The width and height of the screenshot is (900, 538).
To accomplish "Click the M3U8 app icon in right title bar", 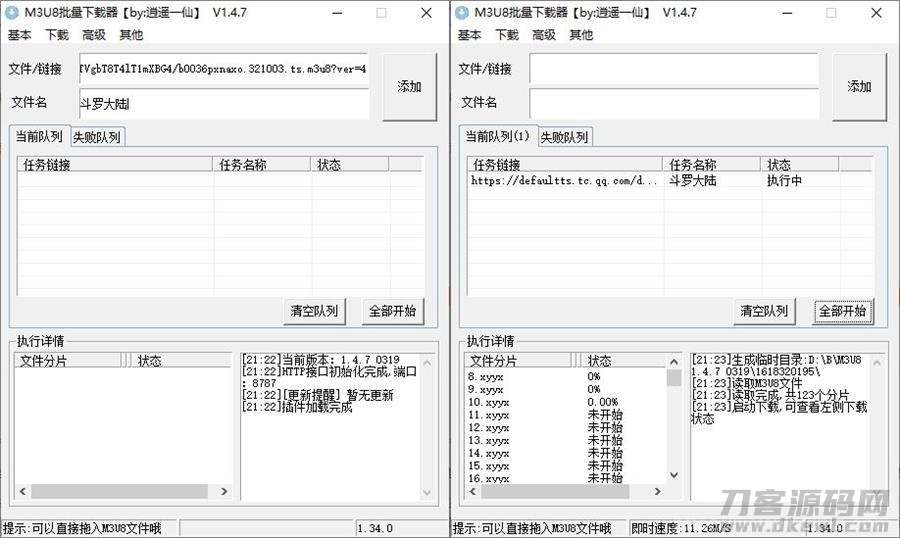I will pos(461,13).
